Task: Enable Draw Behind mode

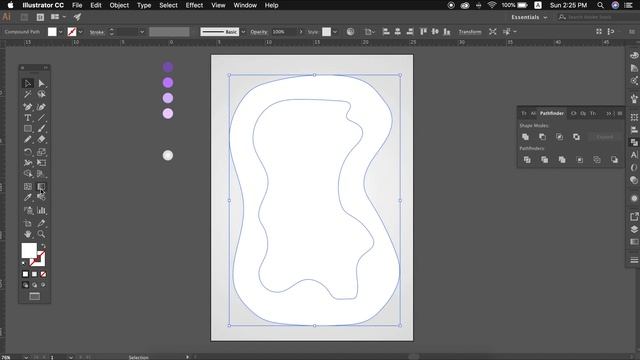Action: click(x=34, y=285)
